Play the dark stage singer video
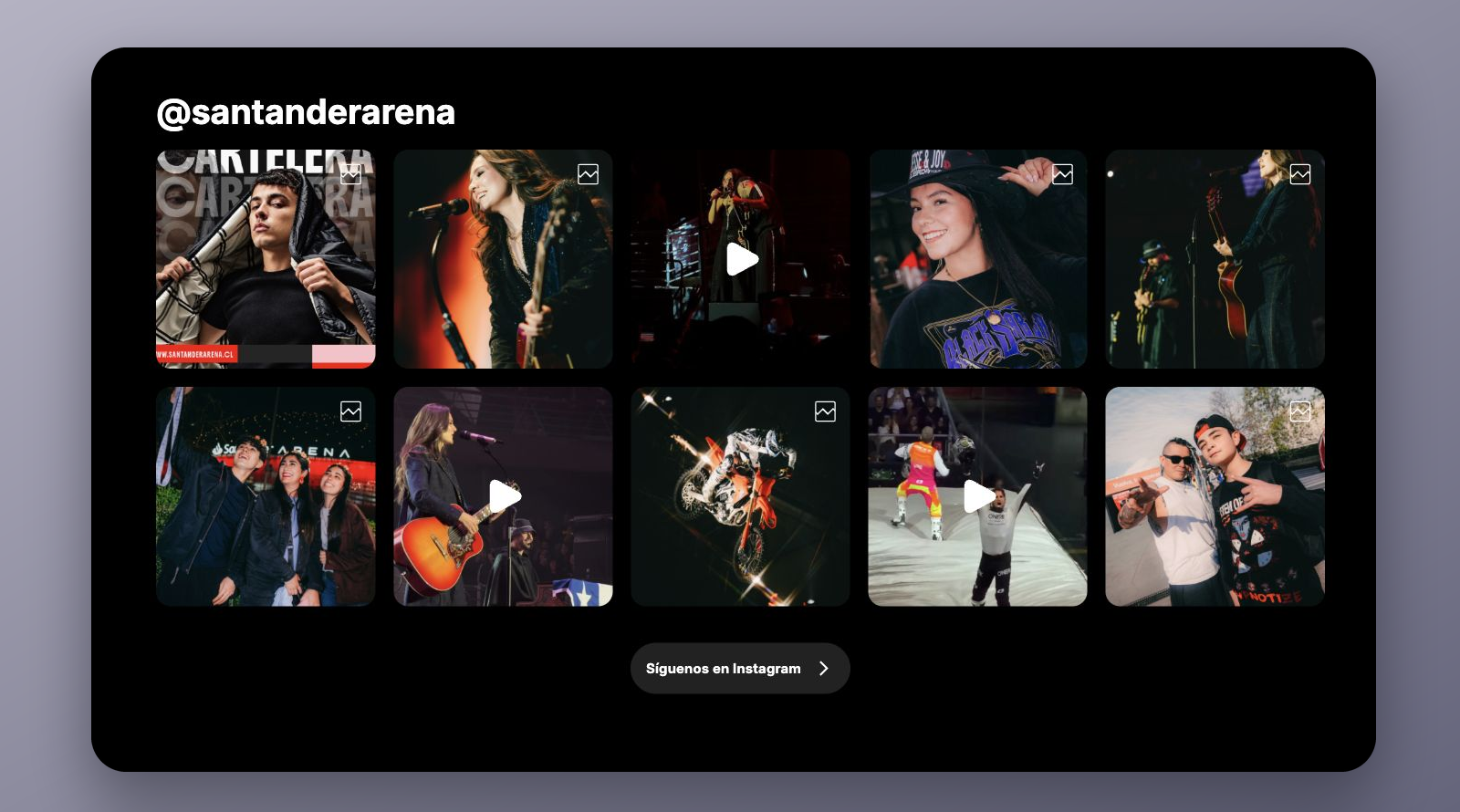The image size is (1460, 812). tap(742, 260)
